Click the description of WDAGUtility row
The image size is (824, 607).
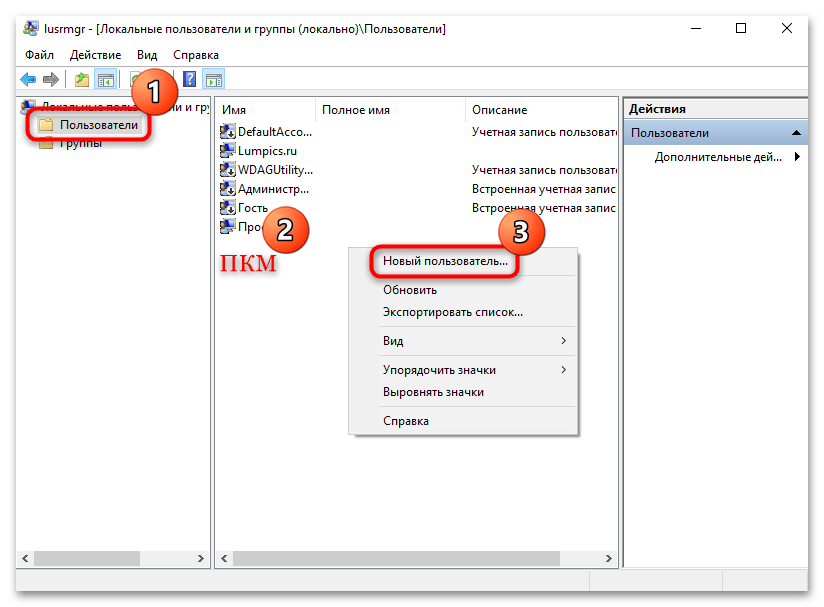pos(544,170)
